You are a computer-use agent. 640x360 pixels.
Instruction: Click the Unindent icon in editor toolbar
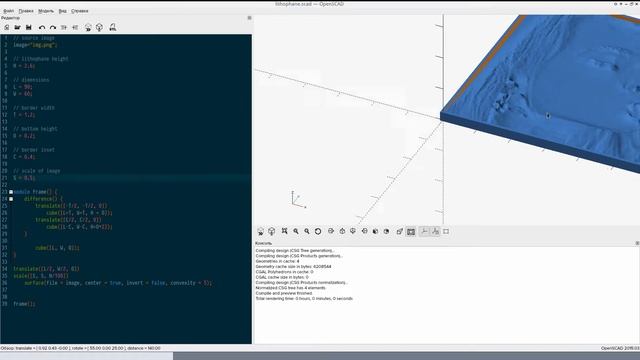click(x=64, y=27)
